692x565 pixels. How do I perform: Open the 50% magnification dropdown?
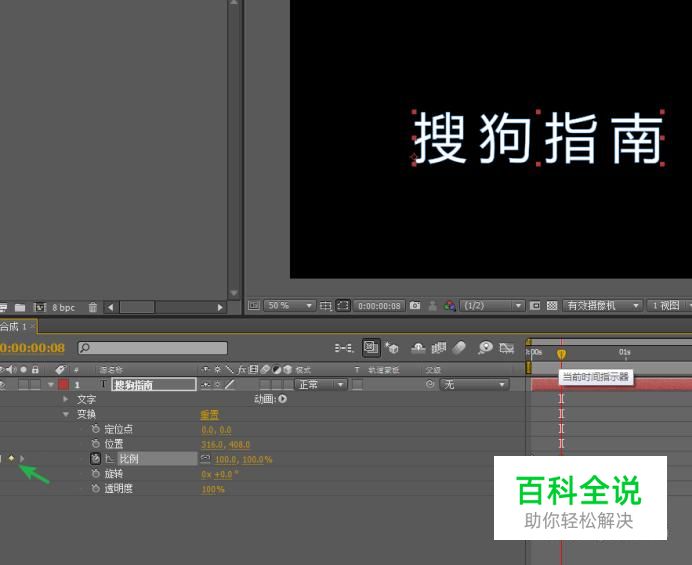pos(290,305)
